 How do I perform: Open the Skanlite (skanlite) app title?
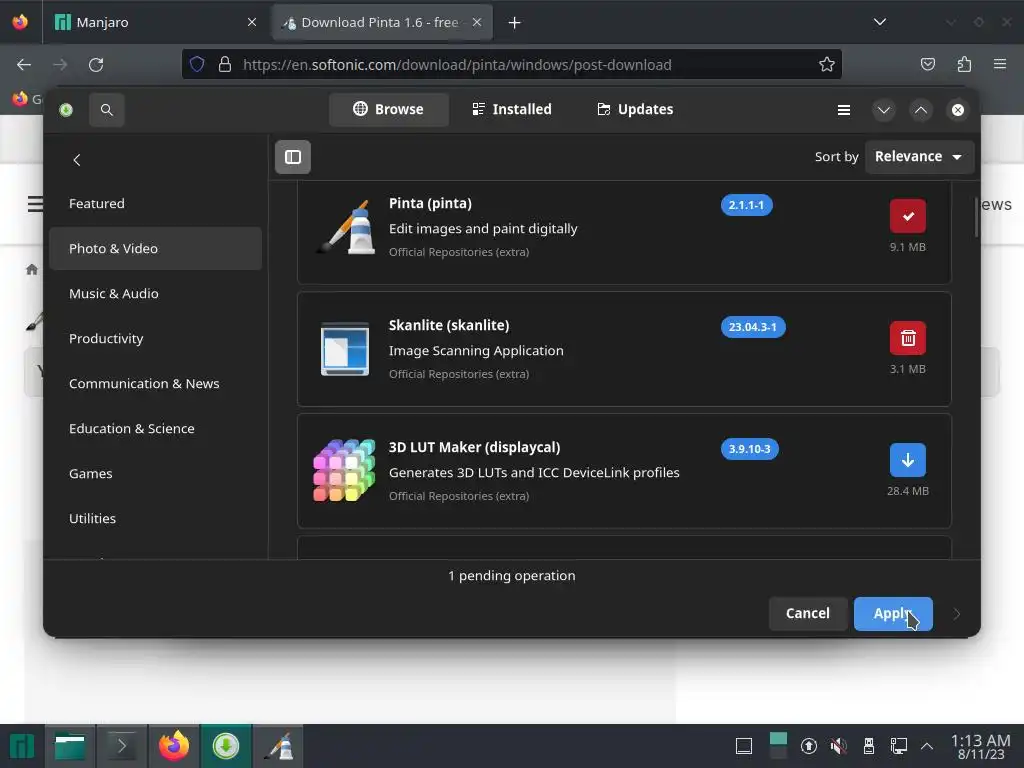pyautogui.click(x=449, y=325)
